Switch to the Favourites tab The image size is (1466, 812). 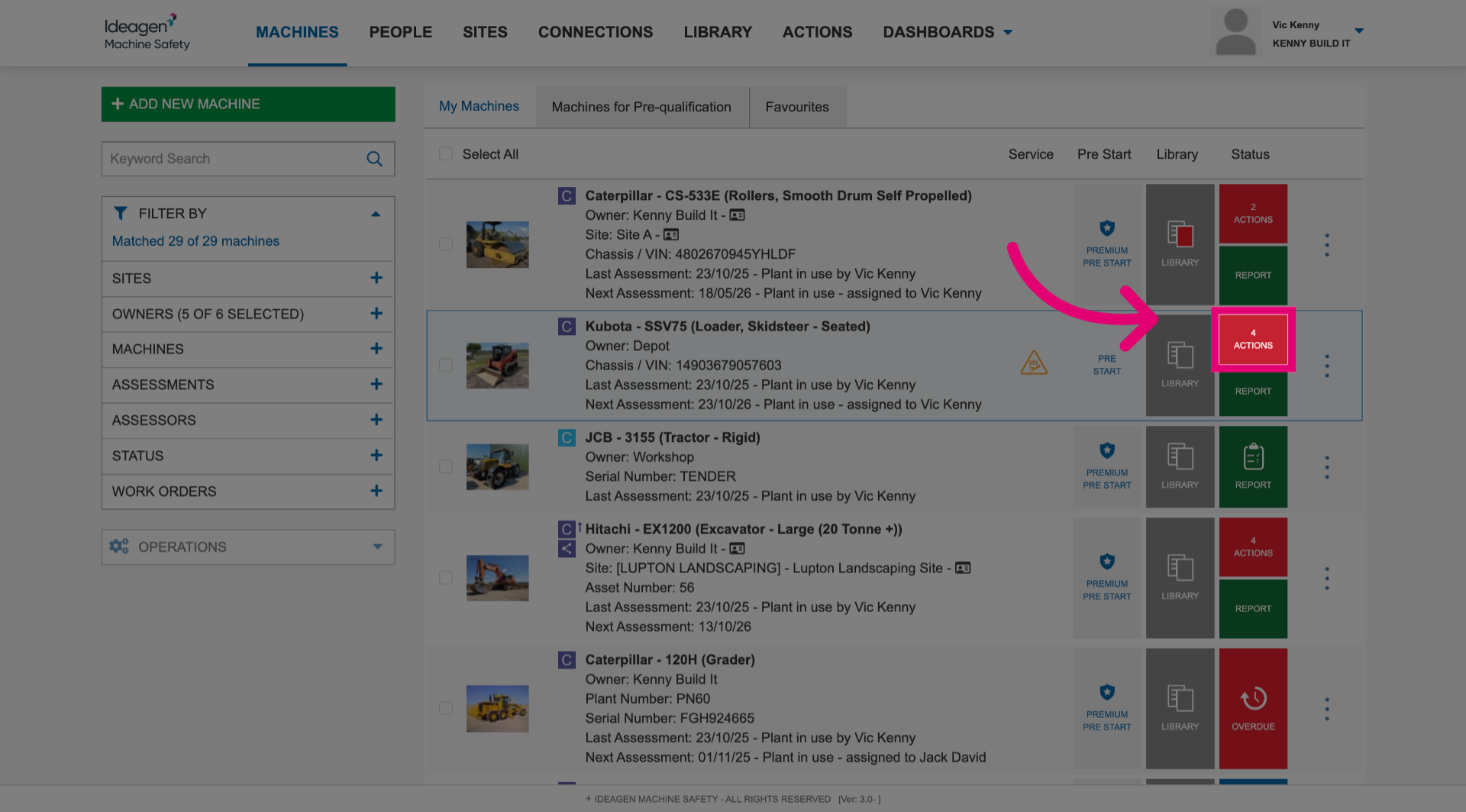coord(797,107)
